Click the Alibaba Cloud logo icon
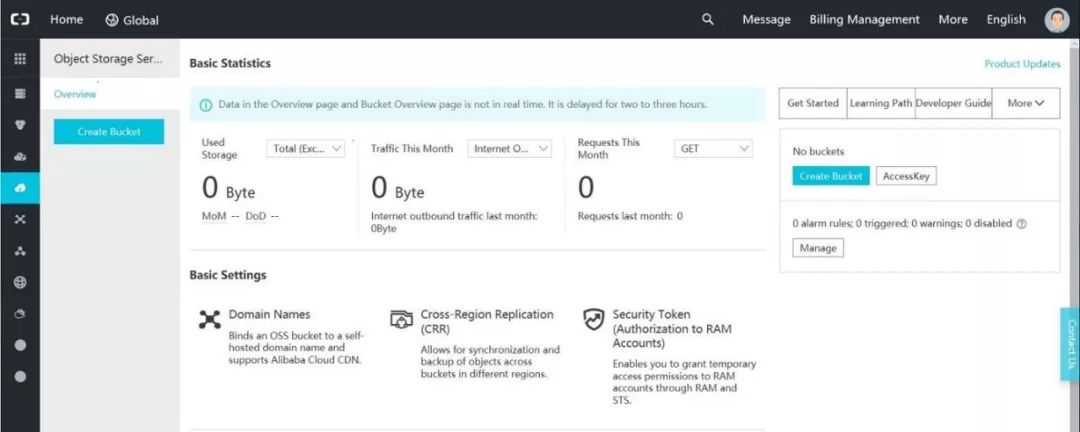1080x432 pixels. (x=20, y=19)
